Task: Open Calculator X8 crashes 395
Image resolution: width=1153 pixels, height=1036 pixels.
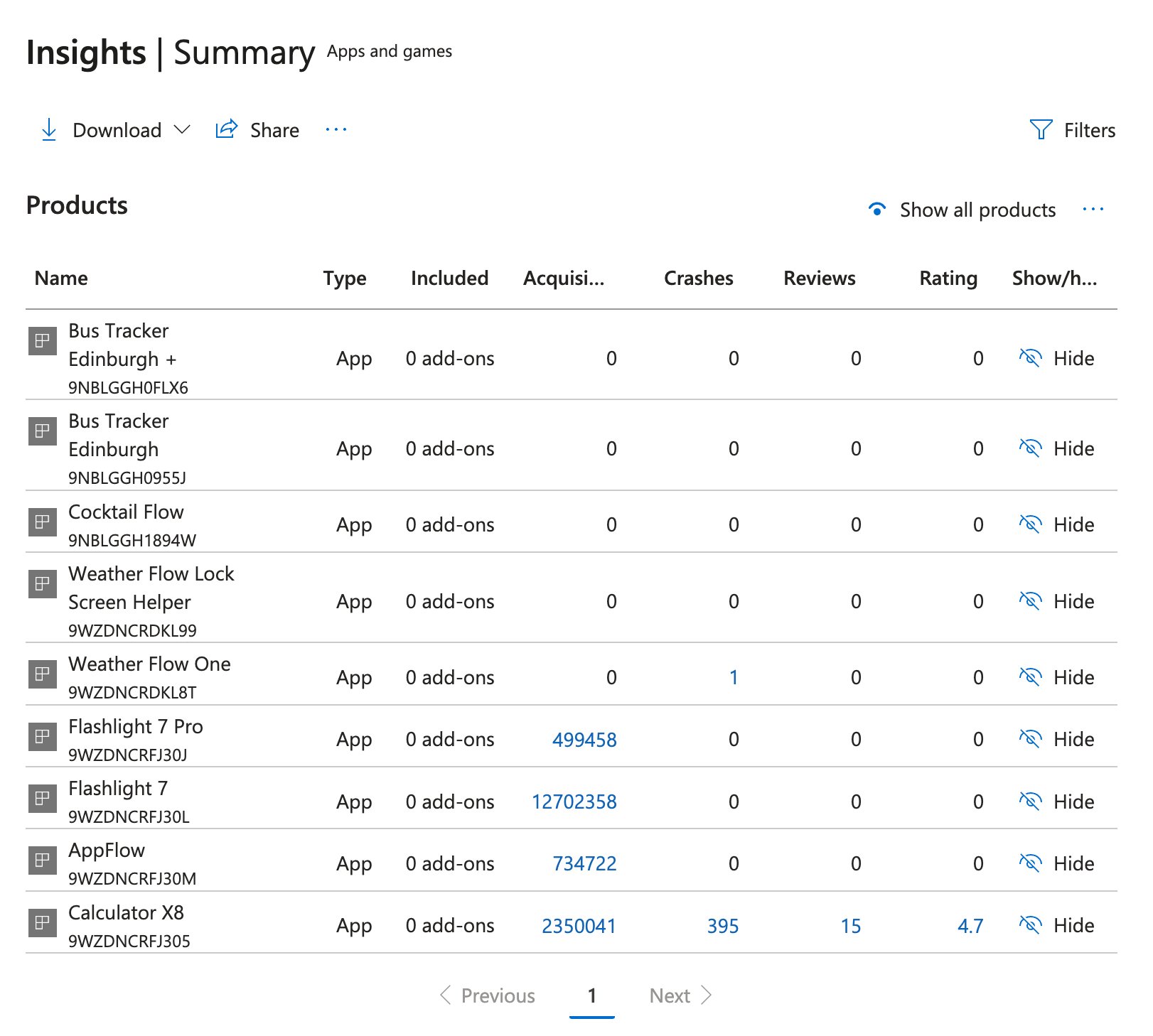Action: pyautogui.click(x=723, y=926)
